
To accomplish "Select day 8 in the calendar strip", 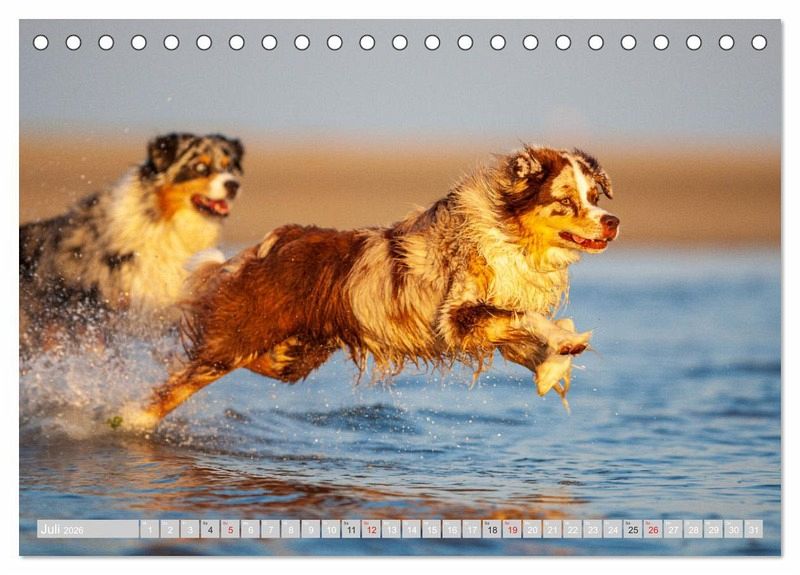I will [290, 529].
